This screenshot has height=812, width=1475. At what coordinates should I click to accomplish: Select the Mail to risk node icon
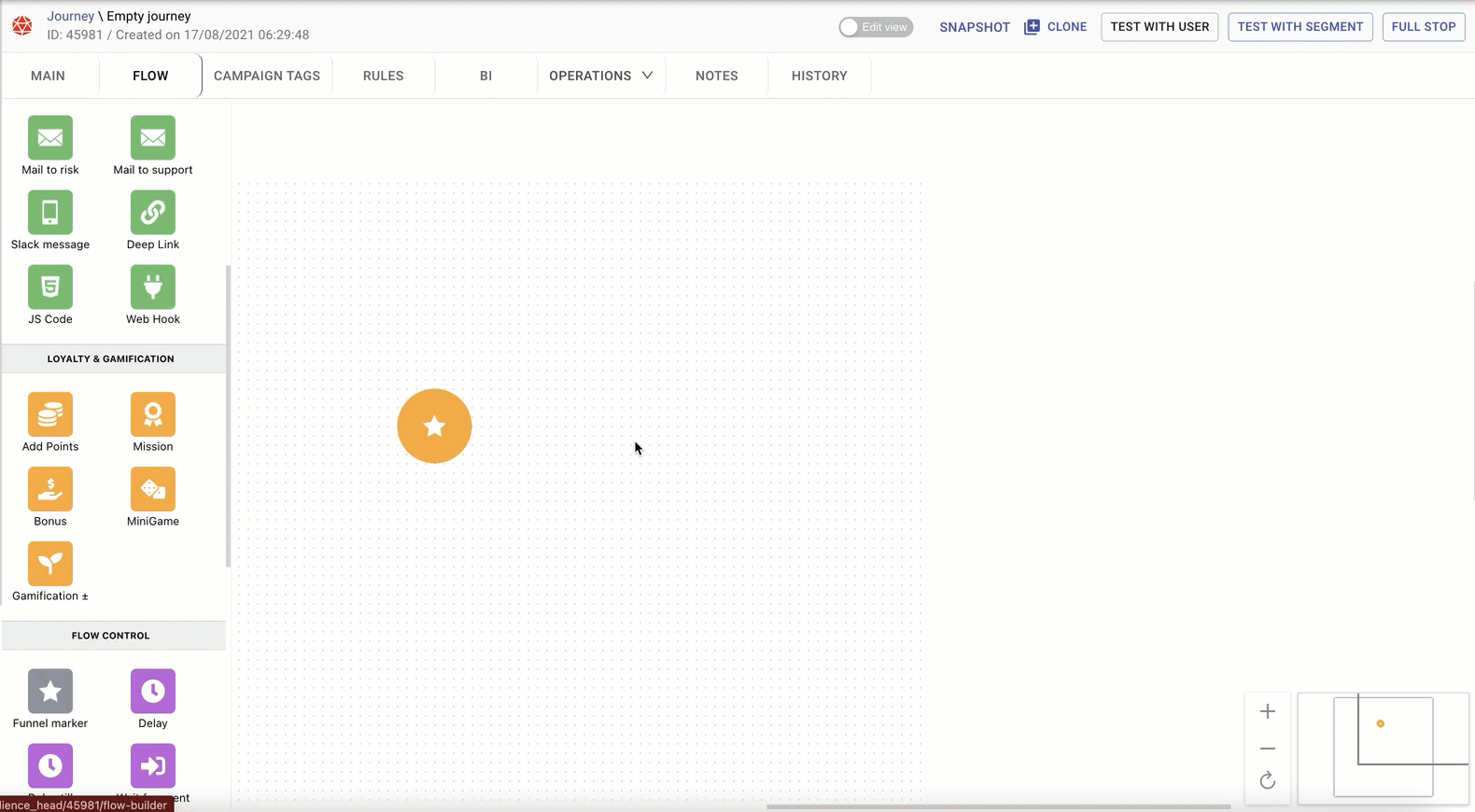(50, 138)
